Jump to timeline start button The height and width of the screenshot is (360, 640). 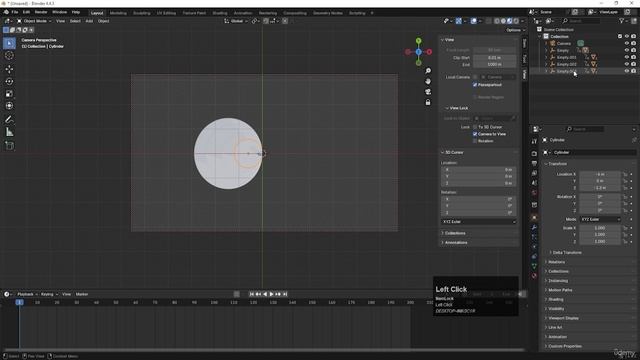[x=251, y=294]
